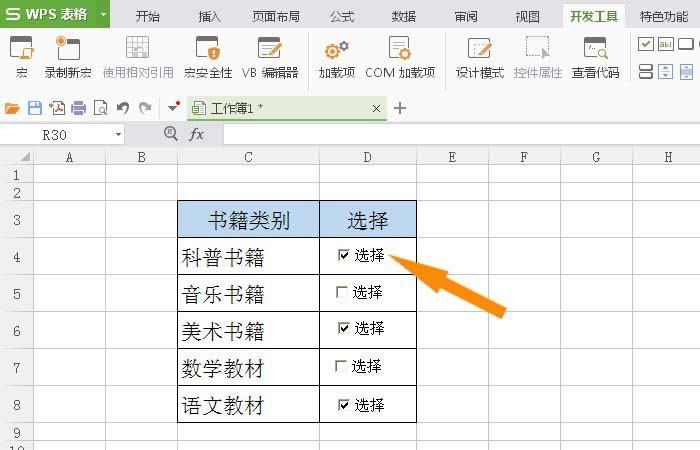
Task: Expand the Name Box dropdown arrow
Action: (x=118, y=134)
